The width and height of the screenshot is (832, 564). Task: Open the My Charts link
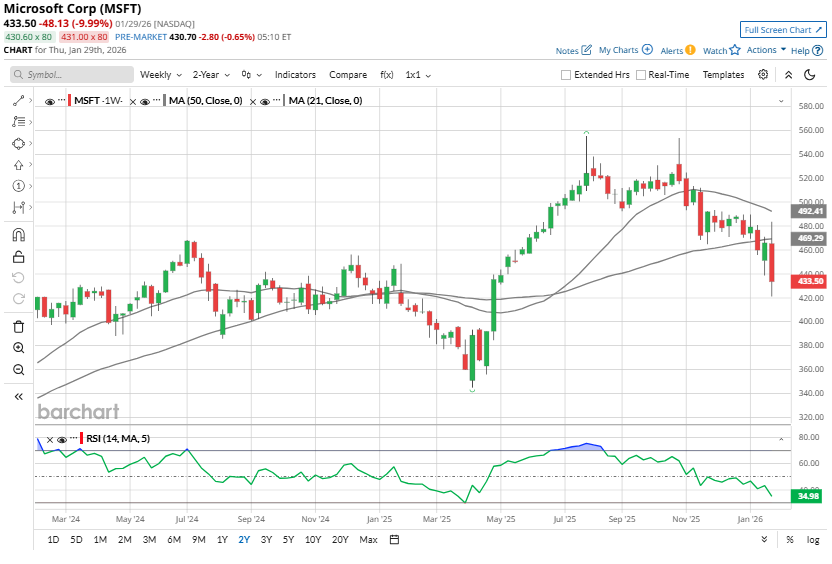[x=625, y=50]
